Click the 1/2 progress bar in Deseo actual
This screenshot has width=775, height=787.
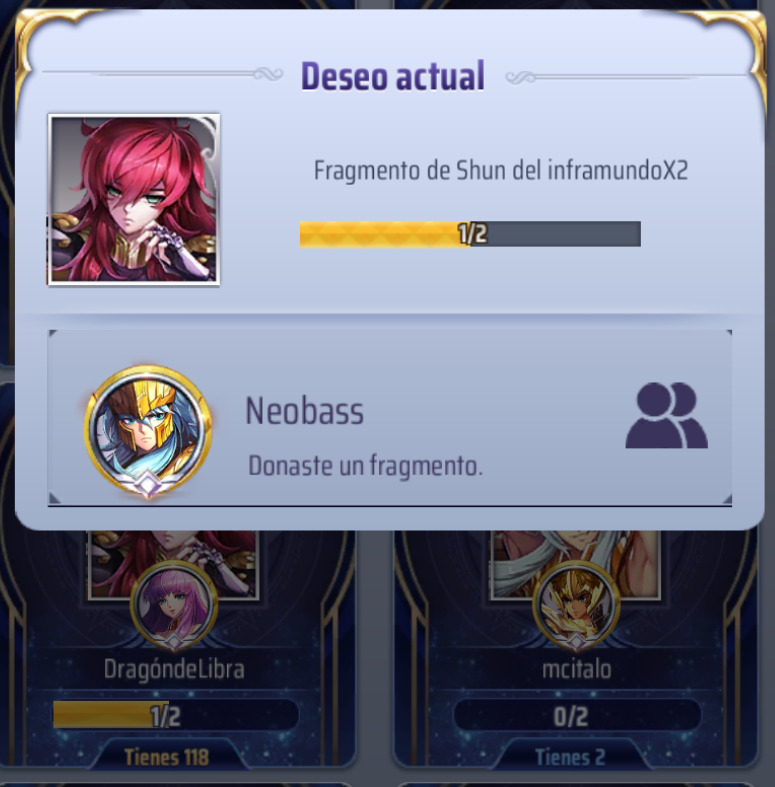point(470,234)
